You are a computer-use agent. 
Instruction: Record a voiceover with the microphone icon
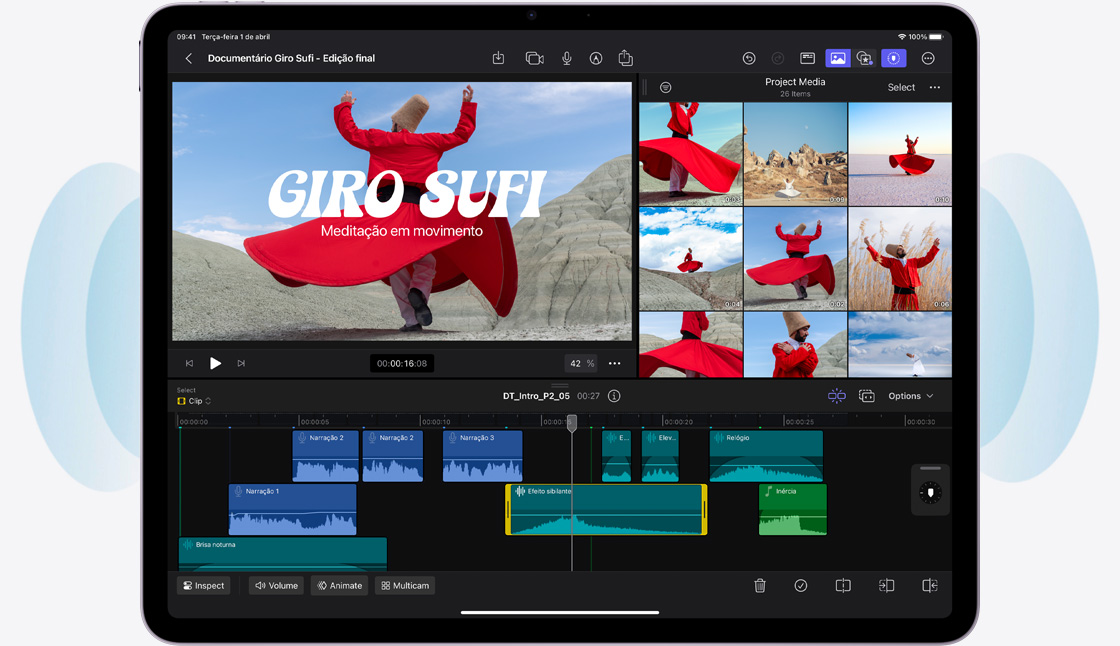tap(567, 58)
